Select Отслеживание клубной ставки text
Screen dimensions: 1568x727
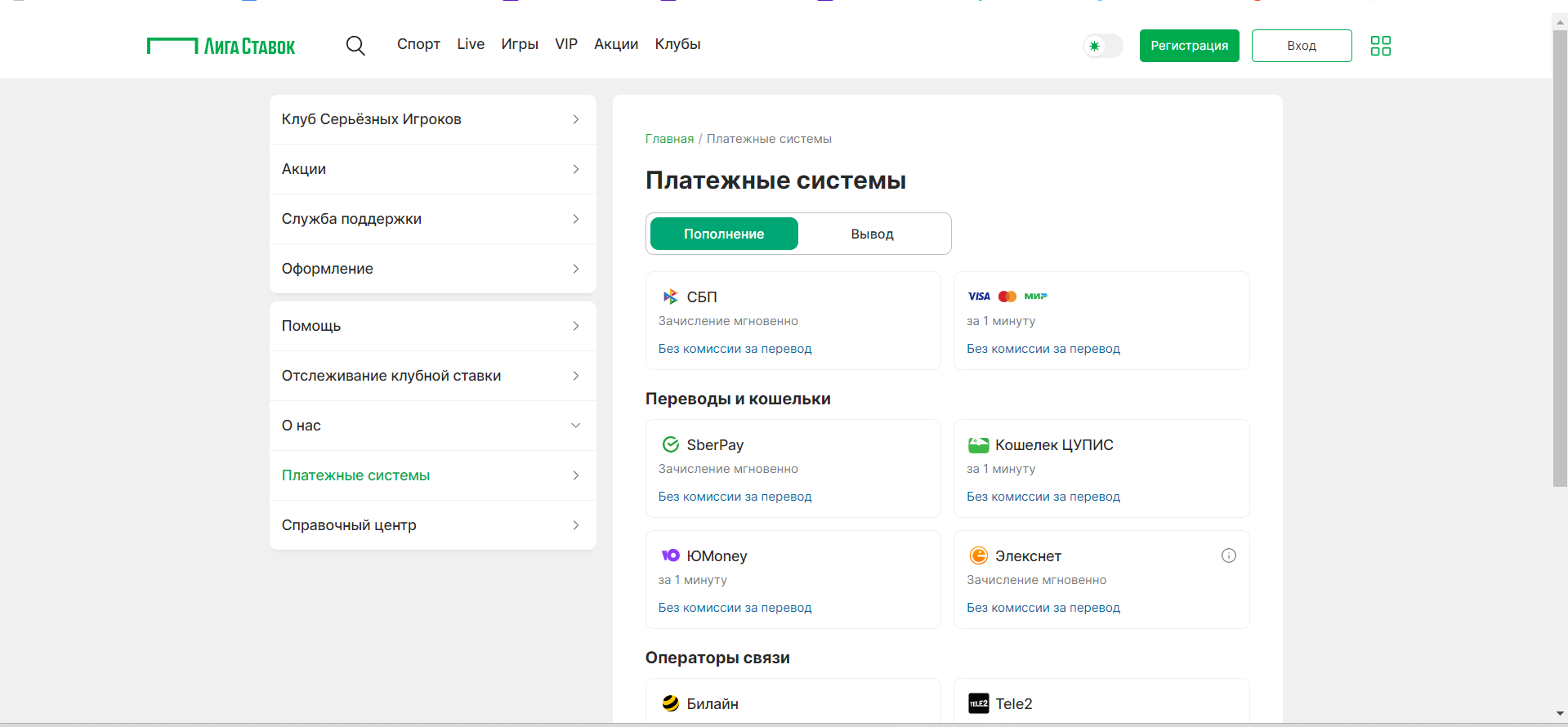point(391,376)
